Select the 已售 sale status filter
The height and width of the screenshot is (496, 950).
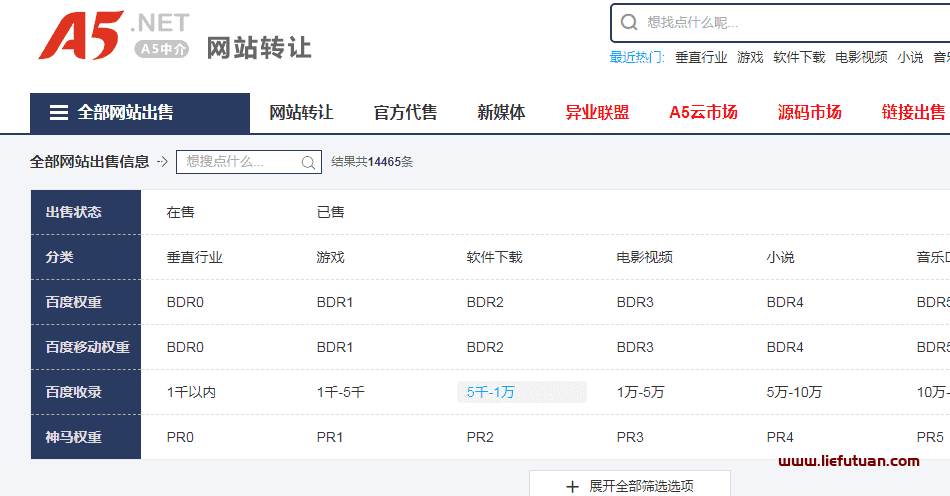(330, 212)
